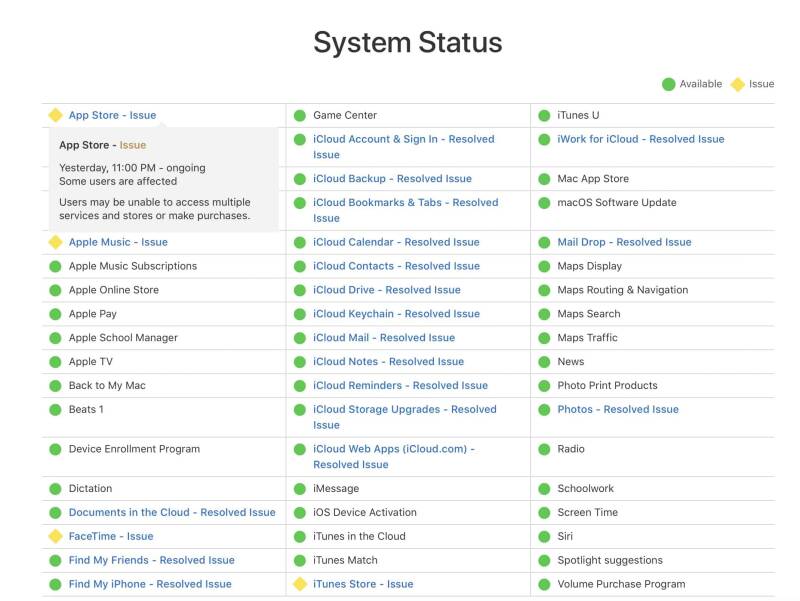This screenshot has width=800, height=601.
Task: Open Find My iPhone resolved issue link
Action: click(150, 584)
